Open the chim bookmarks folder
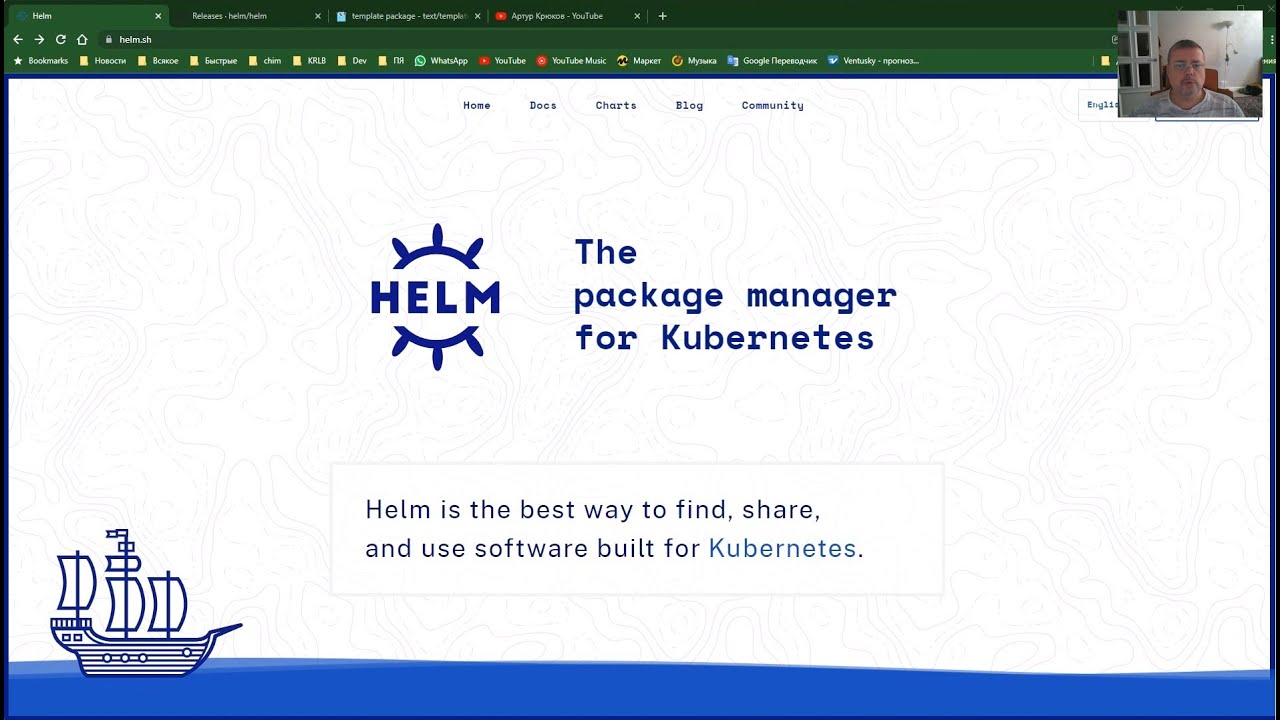The width and height of the screenshot is (1280, 720). tap(265, 61)
